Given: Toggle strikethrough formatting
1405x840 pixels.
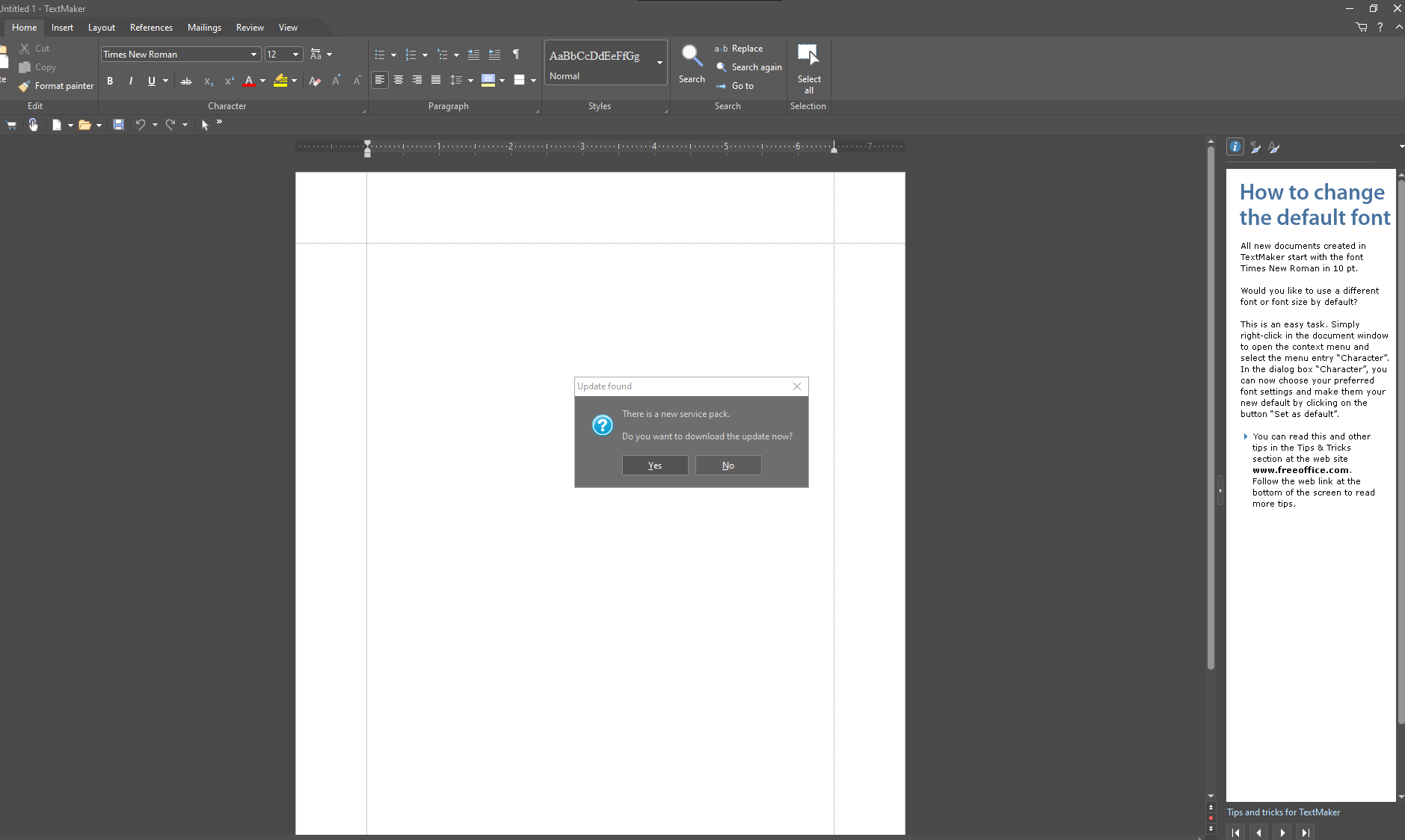Looking at the screenshot, I should [x=186, y=81].
